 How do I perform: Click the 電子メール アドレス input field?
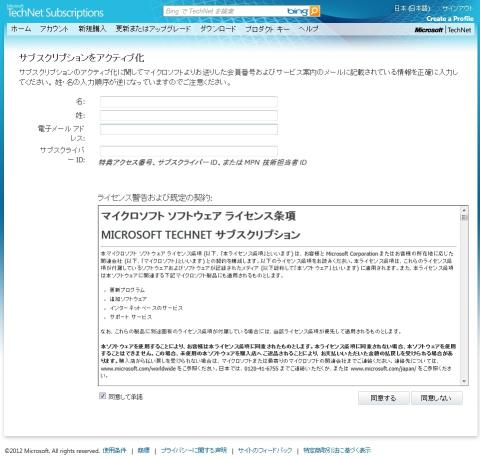click(189, 129)
